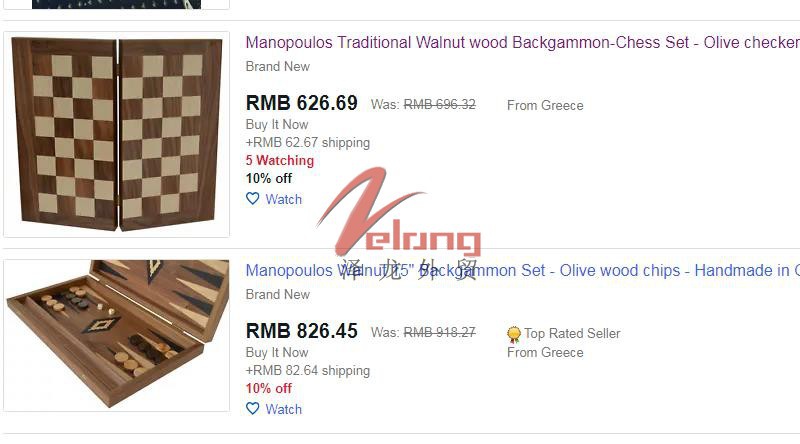The image size is (800, 444).
Task: Open Manopoulos Traditional Walnut Backgammon-Chess Set listing
Action: click(522, 42)
